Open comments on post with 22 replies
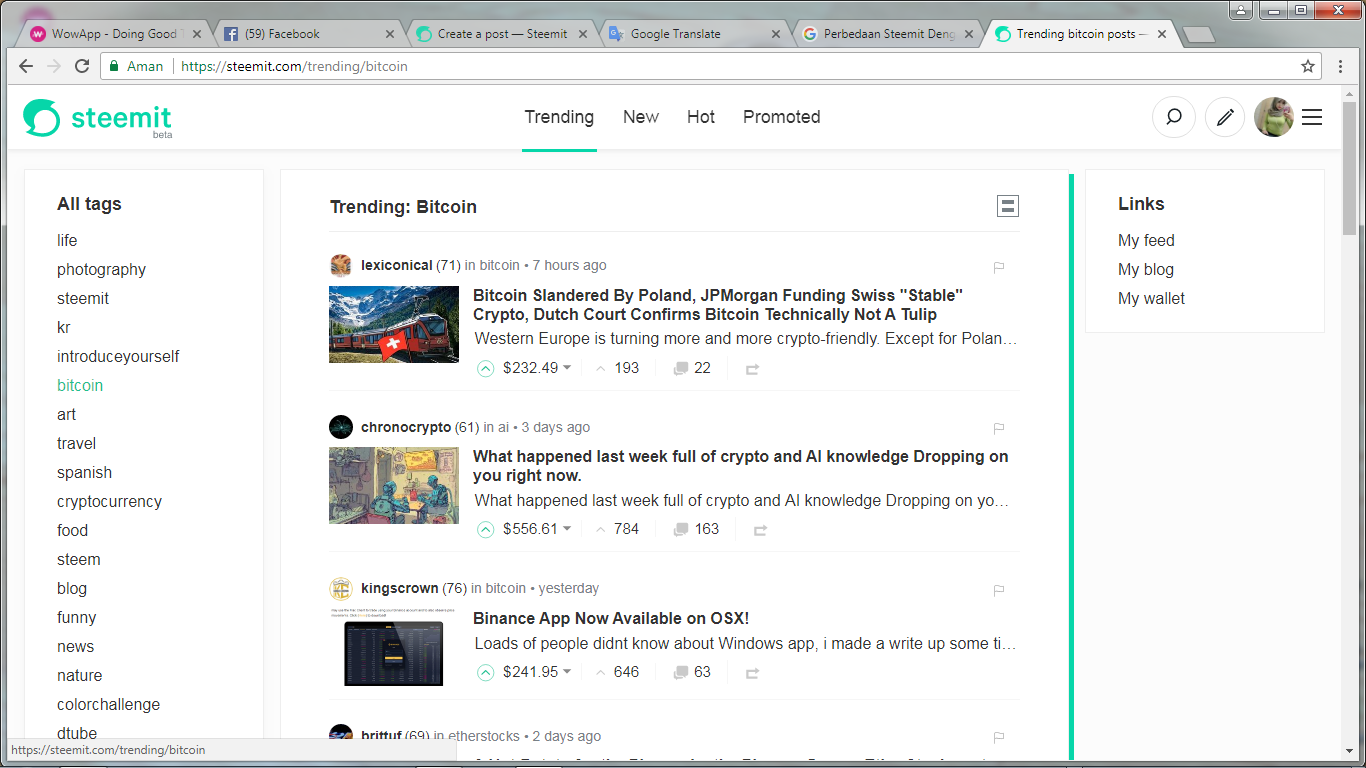This screenshot has height=768, width=1366. click(692, 368)
